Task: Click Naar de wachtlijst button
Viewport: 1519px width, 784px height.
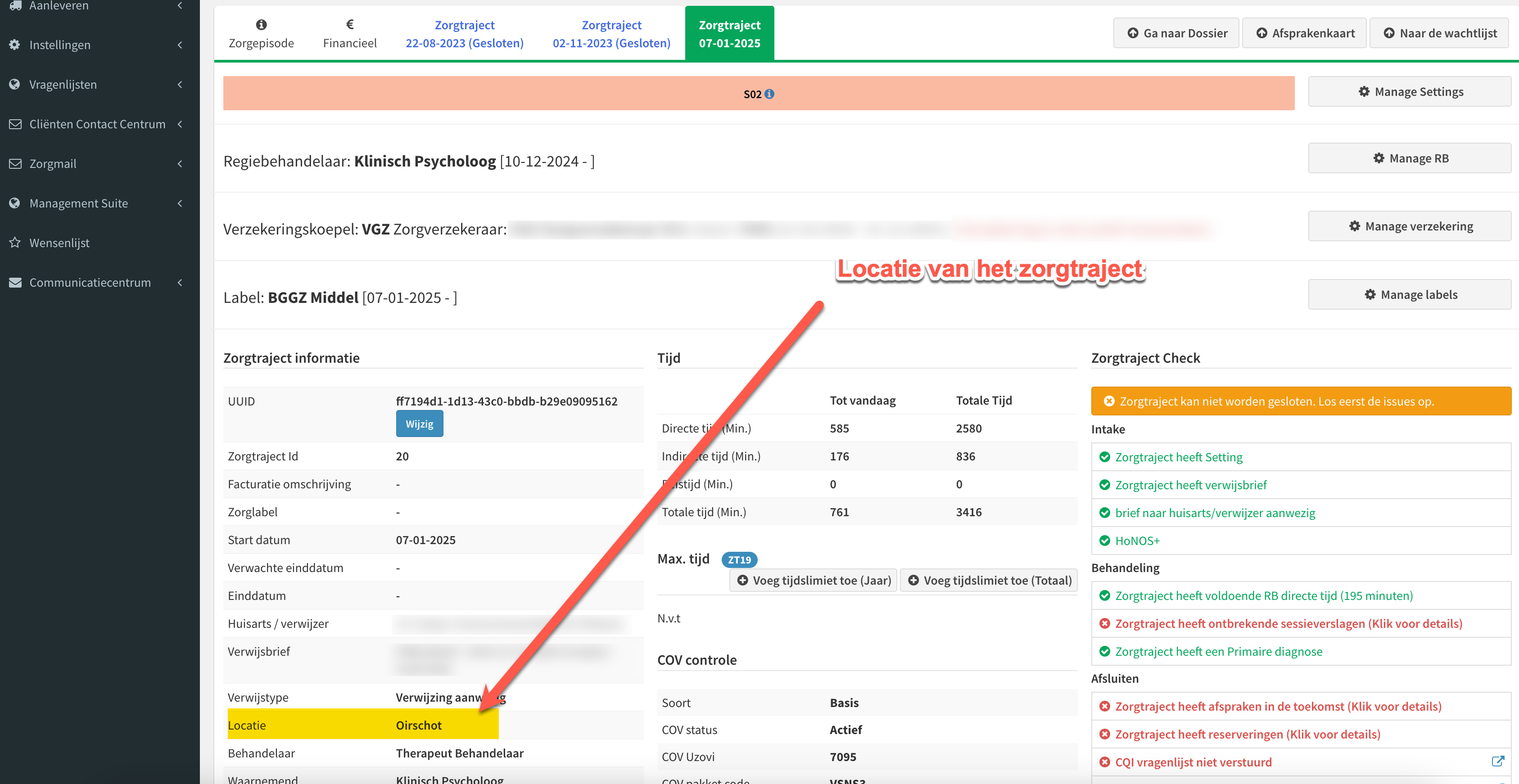Action: pyautogui.click(x=1439, y=33)
